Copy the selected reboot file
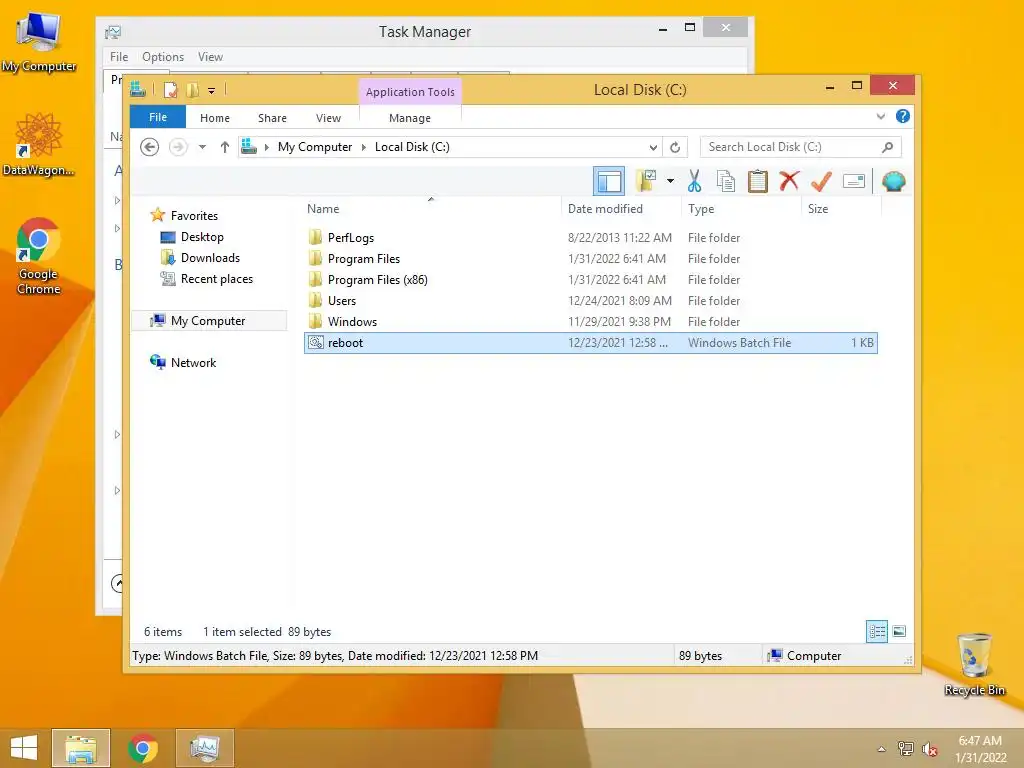1024x768 pixels. (x=726, y=181)
